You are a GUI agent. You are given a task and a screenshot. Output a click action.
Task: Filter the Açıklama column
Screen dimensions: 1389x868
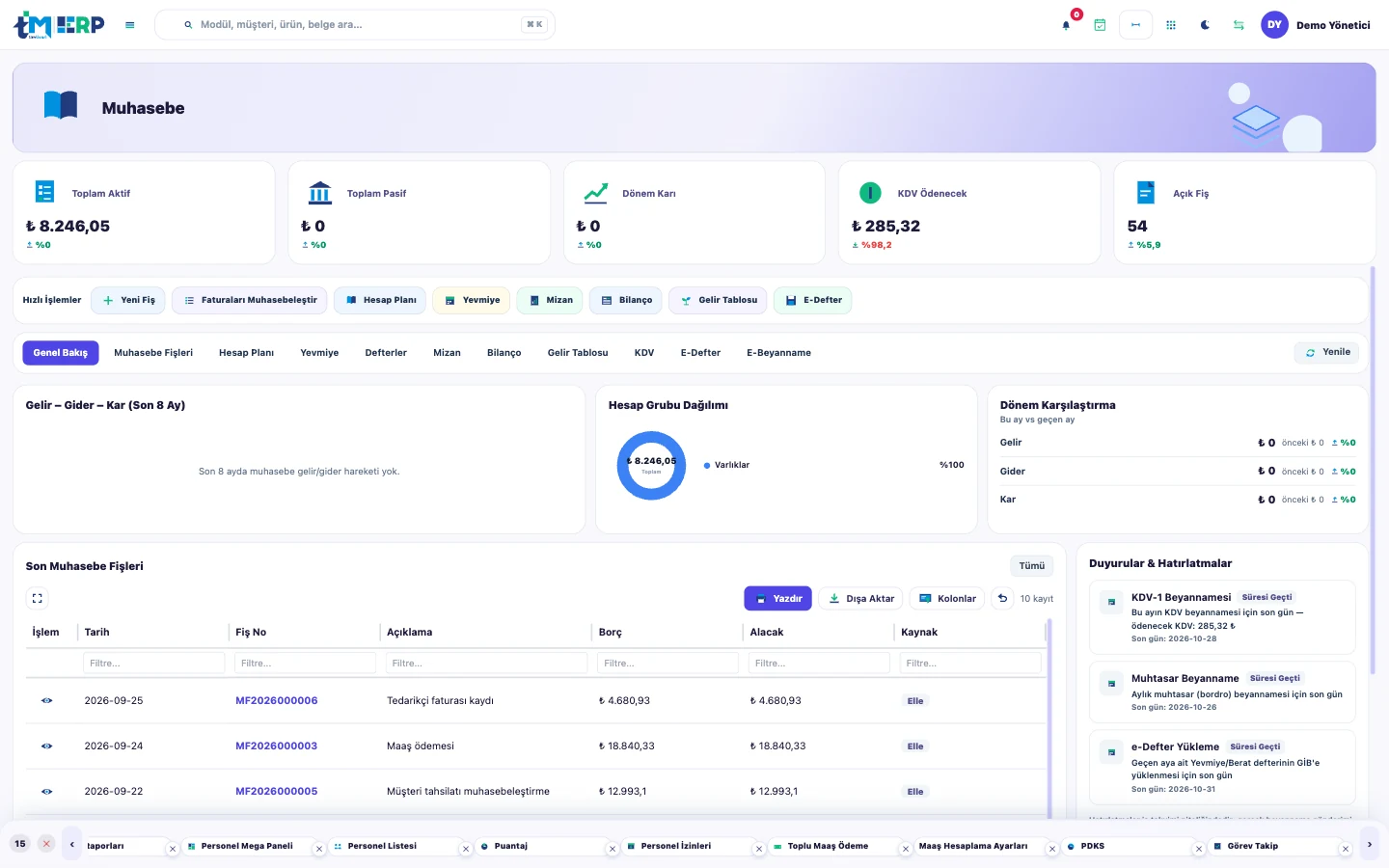[x=487, y=663]
